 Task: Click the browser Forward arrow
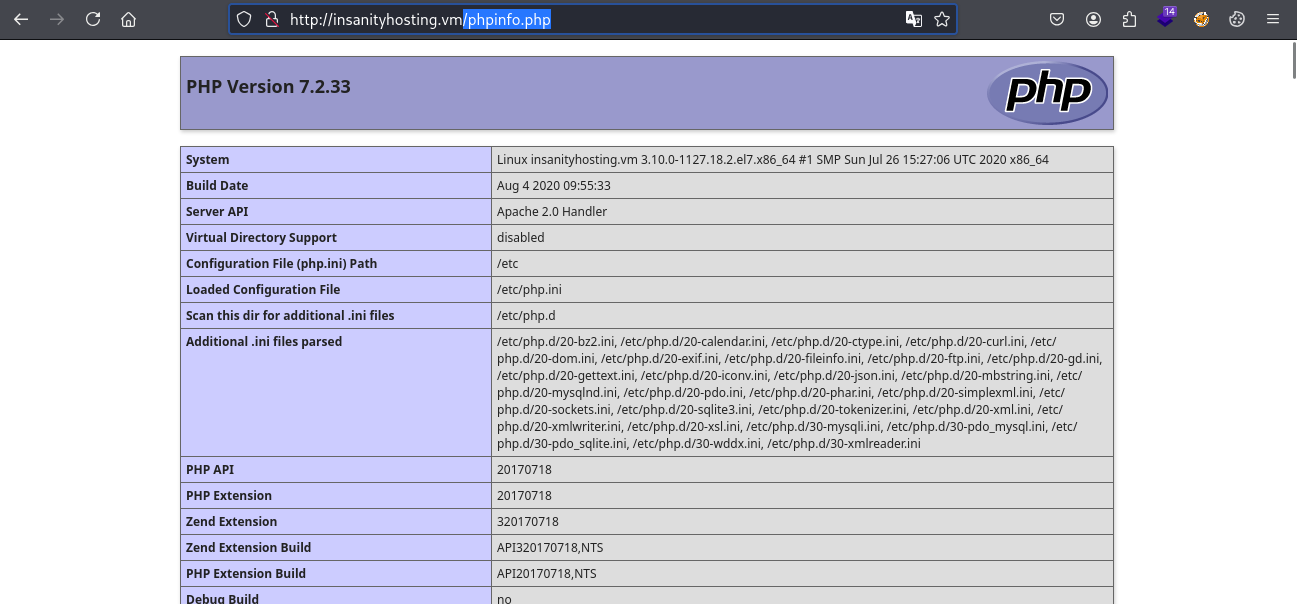pos(57,19)
